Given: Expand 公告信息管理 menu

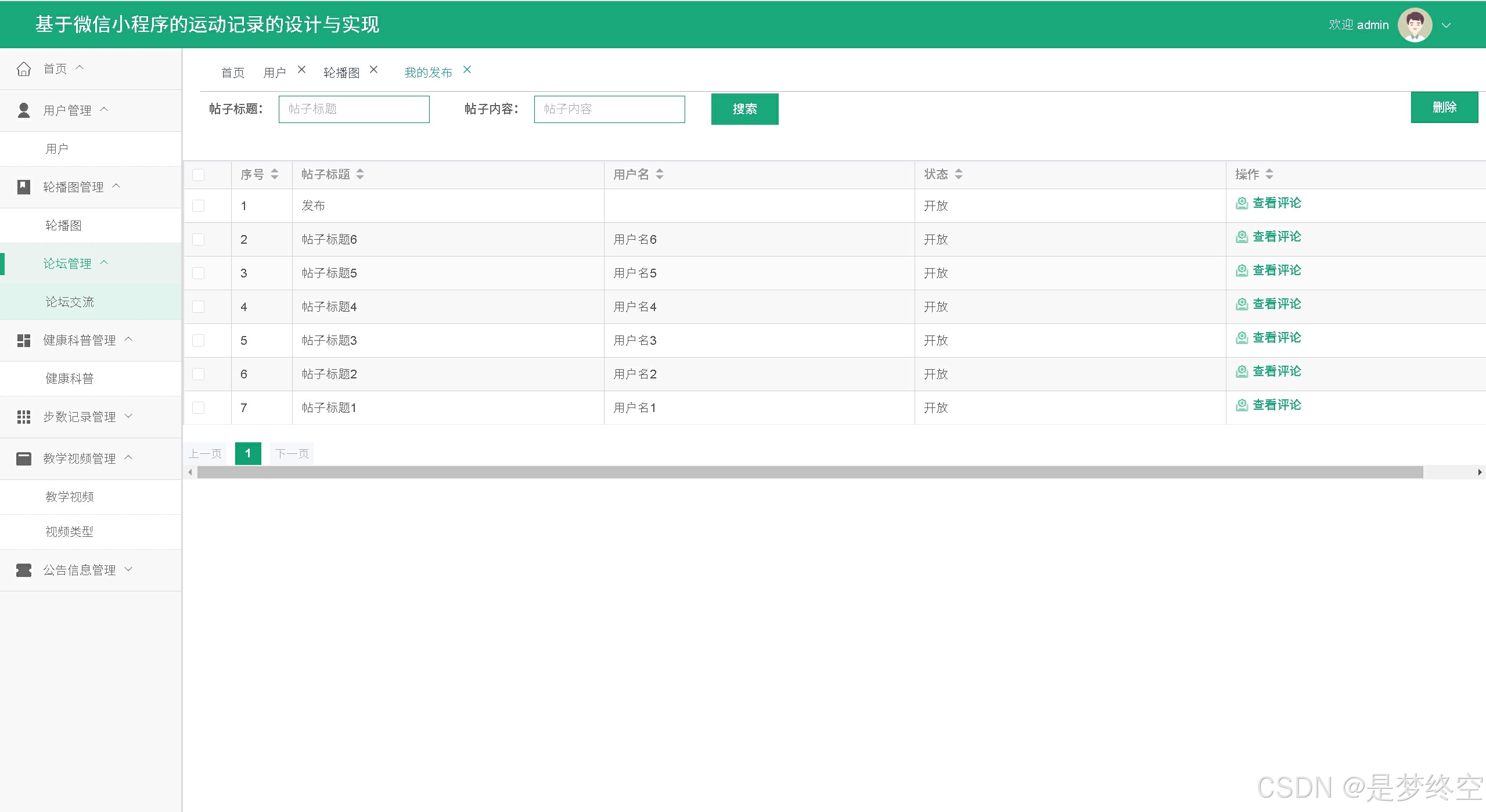Looking at the screenshot, I should 80,570.
